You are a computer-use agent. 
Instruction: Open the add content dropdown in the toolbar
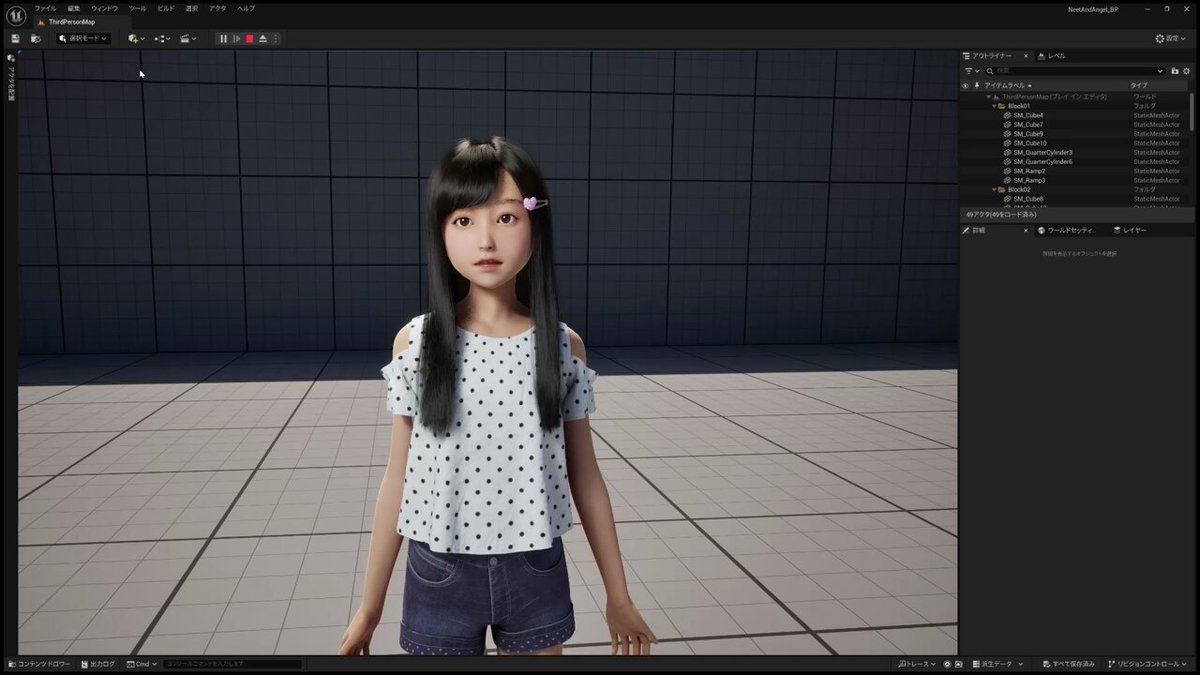click(x=136, y=39)
